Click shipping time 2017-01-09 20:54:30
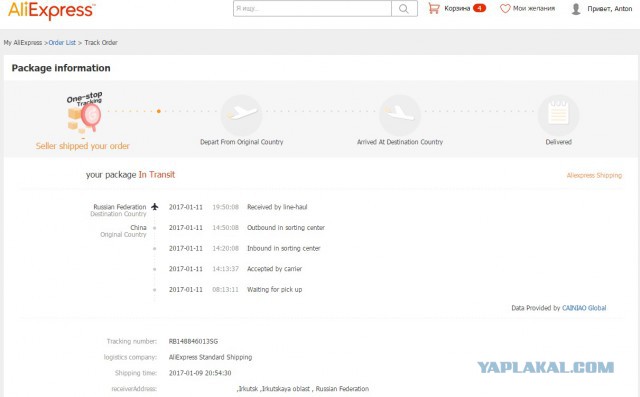640x397 pixels. (200, 373)
